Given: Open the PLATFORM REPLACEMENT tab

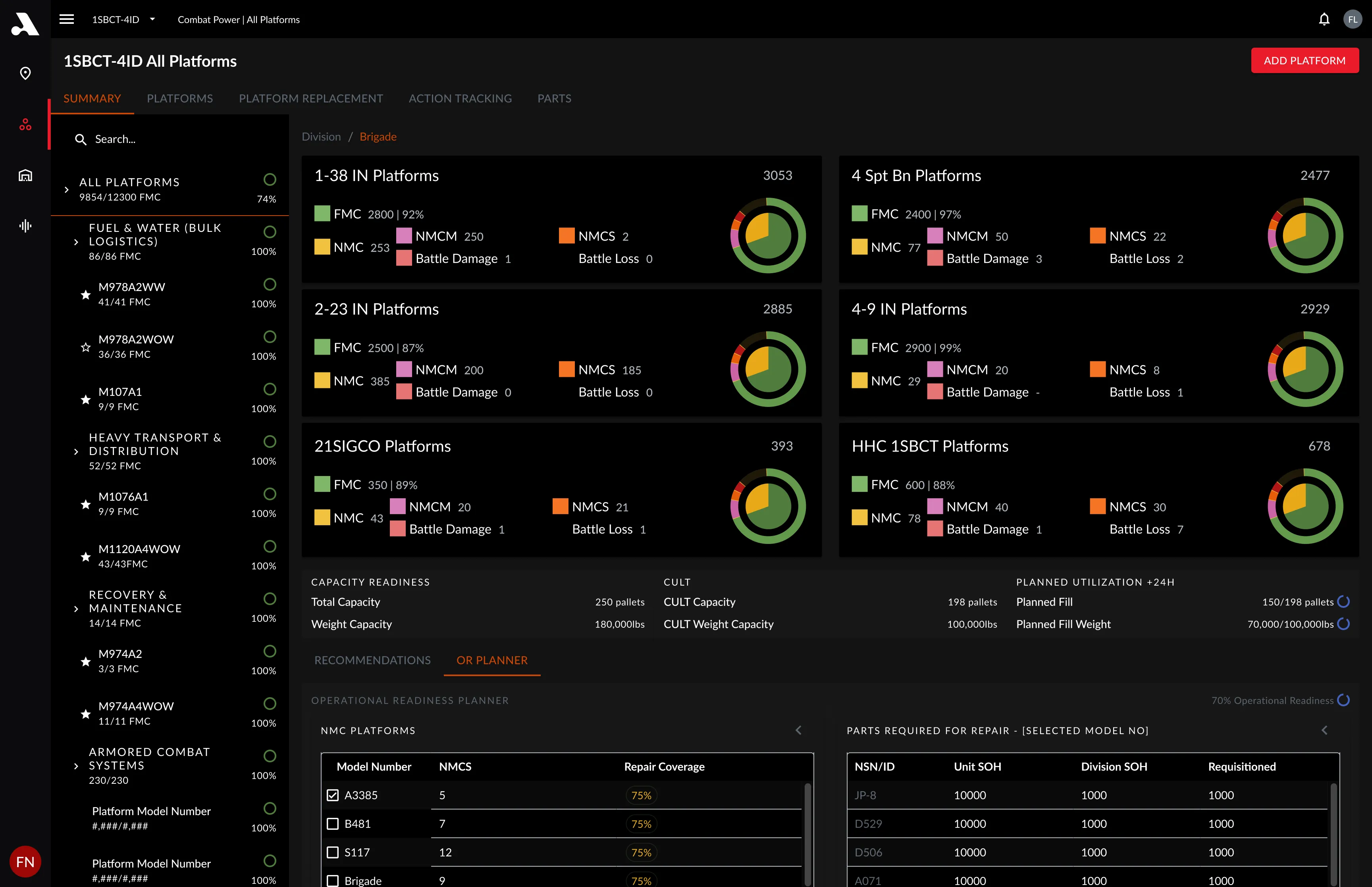Looking at the screenshot, I should (311, 98).
